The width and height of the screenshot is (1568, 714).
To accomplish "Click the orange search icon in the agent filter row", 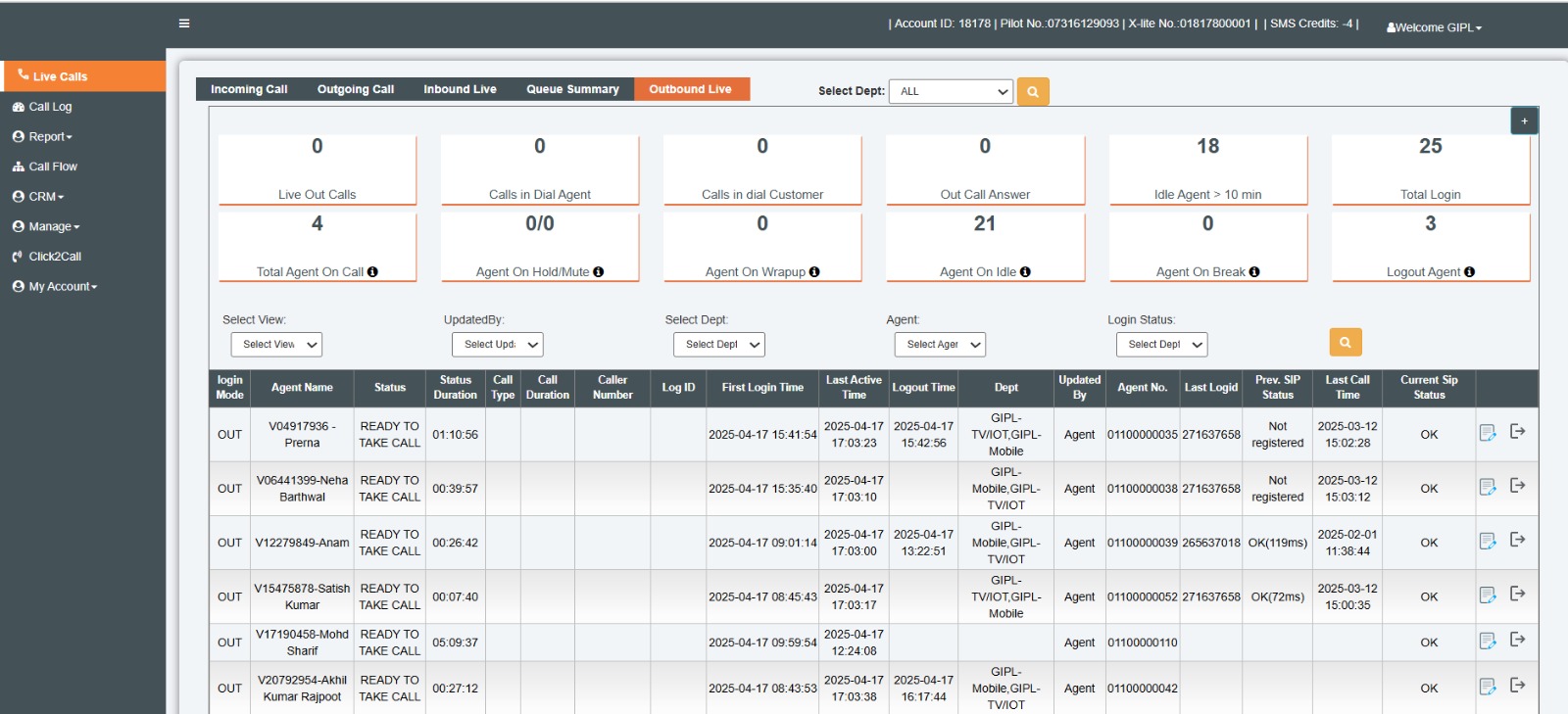I will click(1345, 343).
